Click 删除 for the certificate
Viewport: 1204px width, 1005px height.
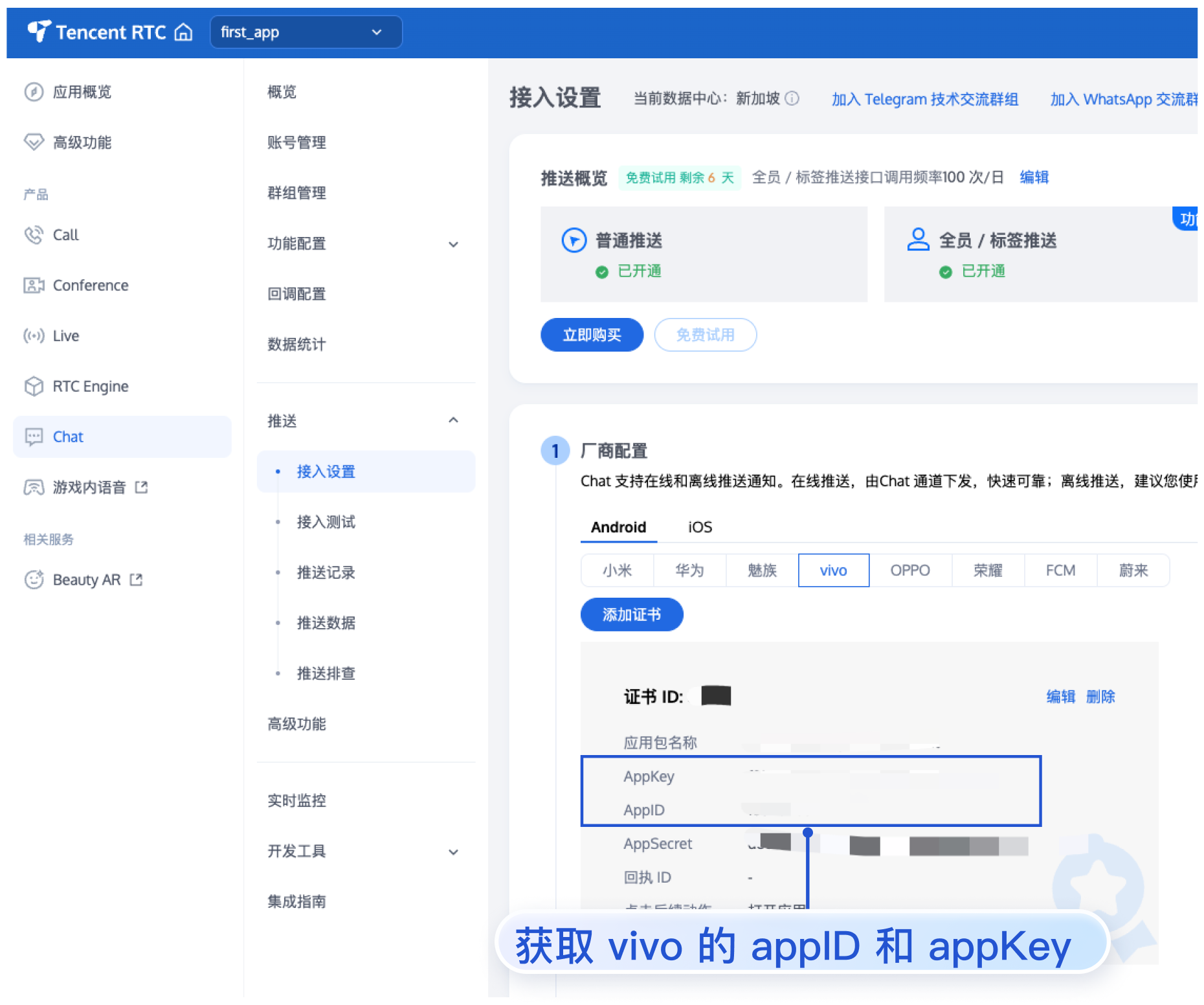[x=1100, y=697]
